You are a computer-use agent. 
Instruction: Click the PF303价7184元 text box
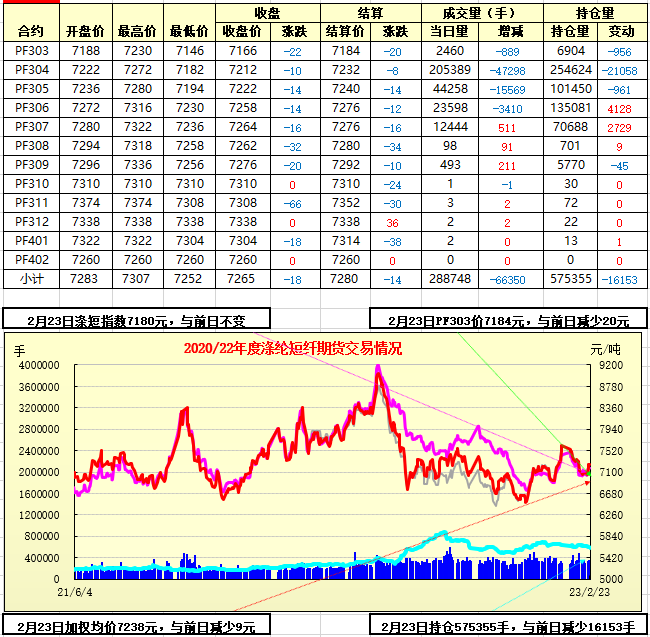[507, 320]
